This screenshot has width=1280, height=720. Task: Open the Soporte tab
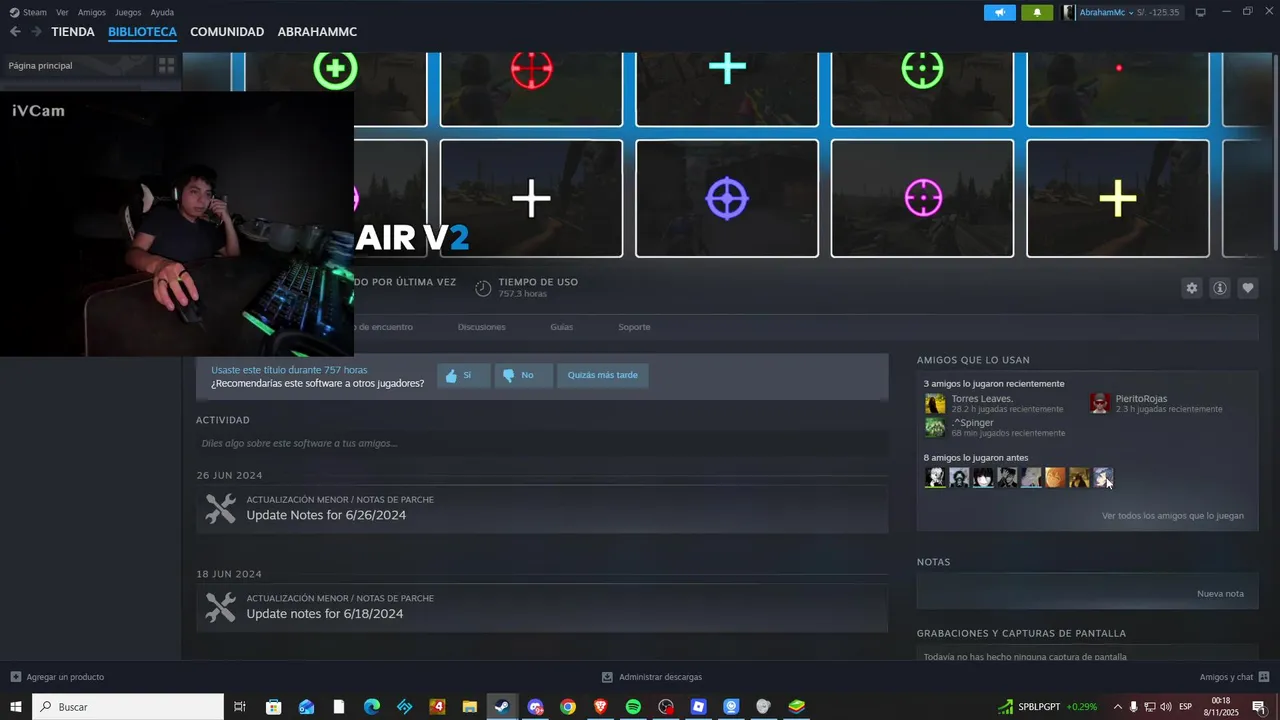(x=634, y=327)
